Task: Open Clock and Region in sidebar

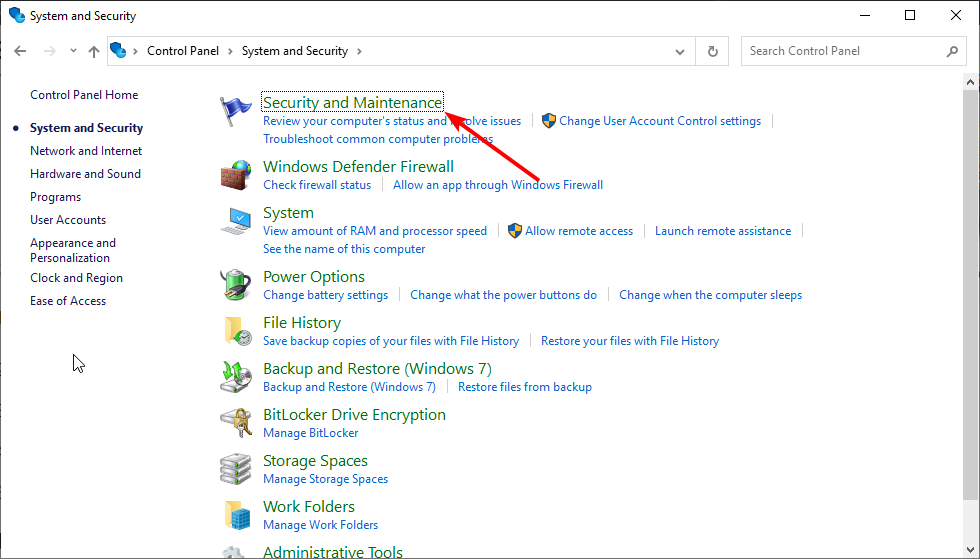Action: click(76, 278)
